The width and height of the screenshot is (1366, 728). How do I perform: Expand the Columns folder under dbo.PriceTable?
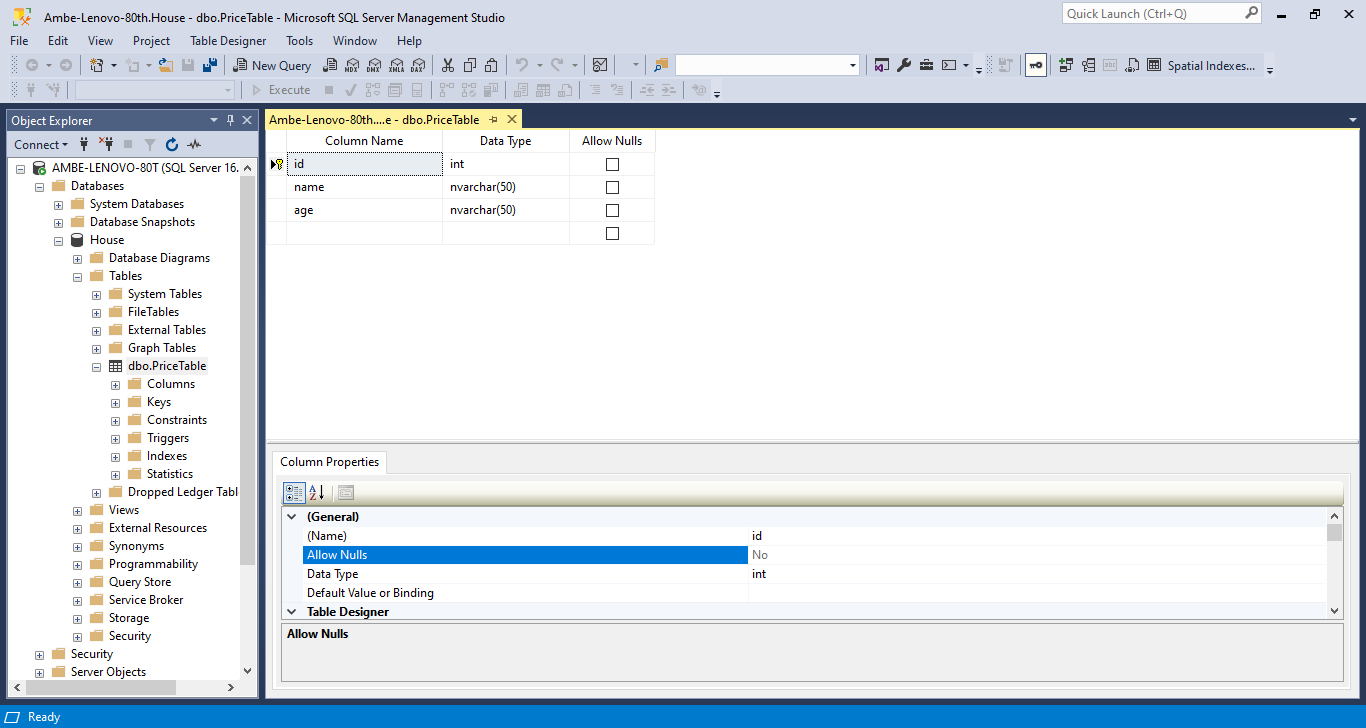coord(115,384)
